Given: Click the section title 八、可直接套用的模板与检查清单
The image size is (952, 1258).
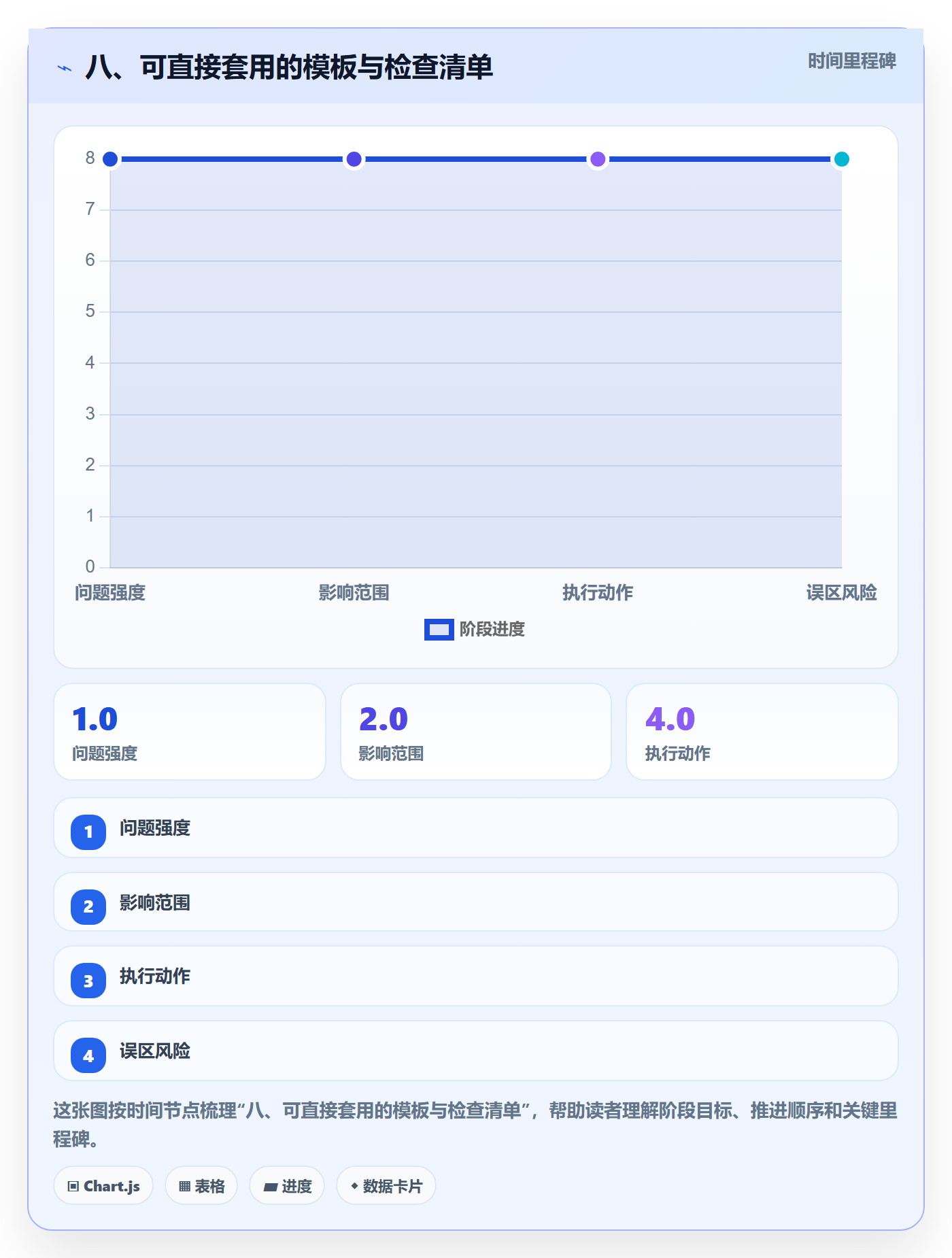Looking at the screenshot, I should [289, 67].
